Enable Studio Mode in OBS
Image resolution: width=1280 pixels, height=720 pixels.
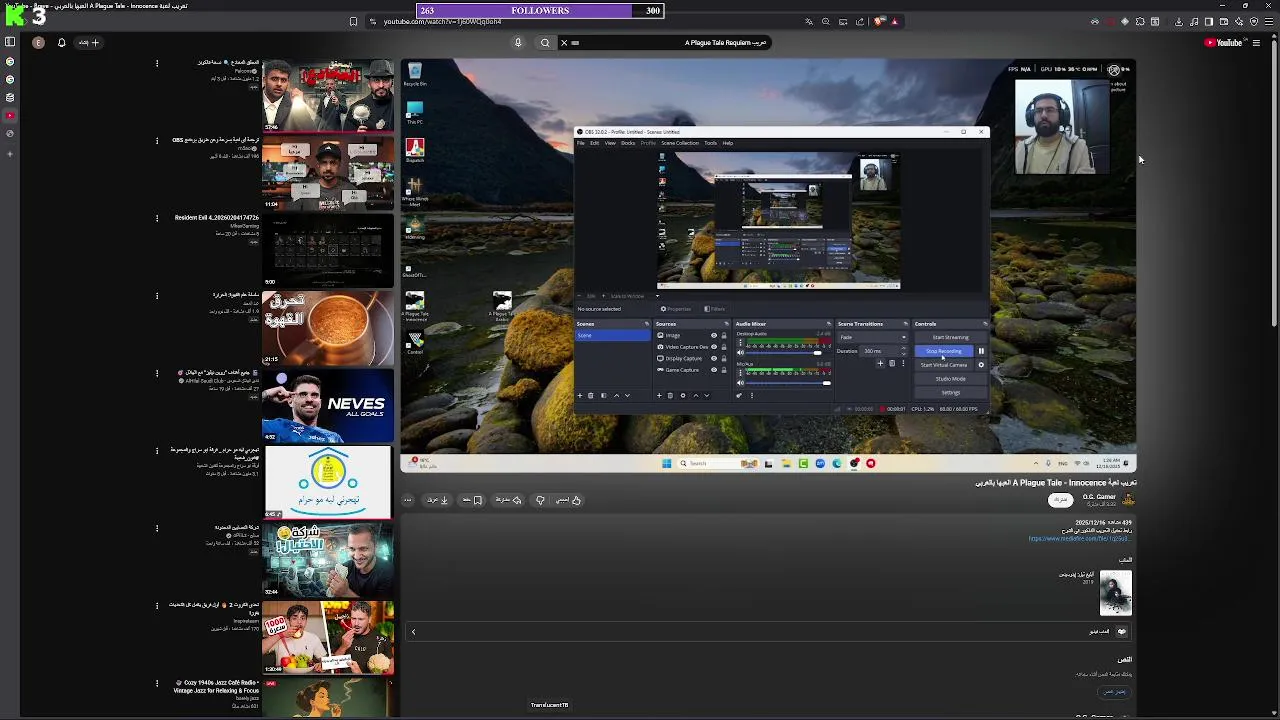[950, 379]
